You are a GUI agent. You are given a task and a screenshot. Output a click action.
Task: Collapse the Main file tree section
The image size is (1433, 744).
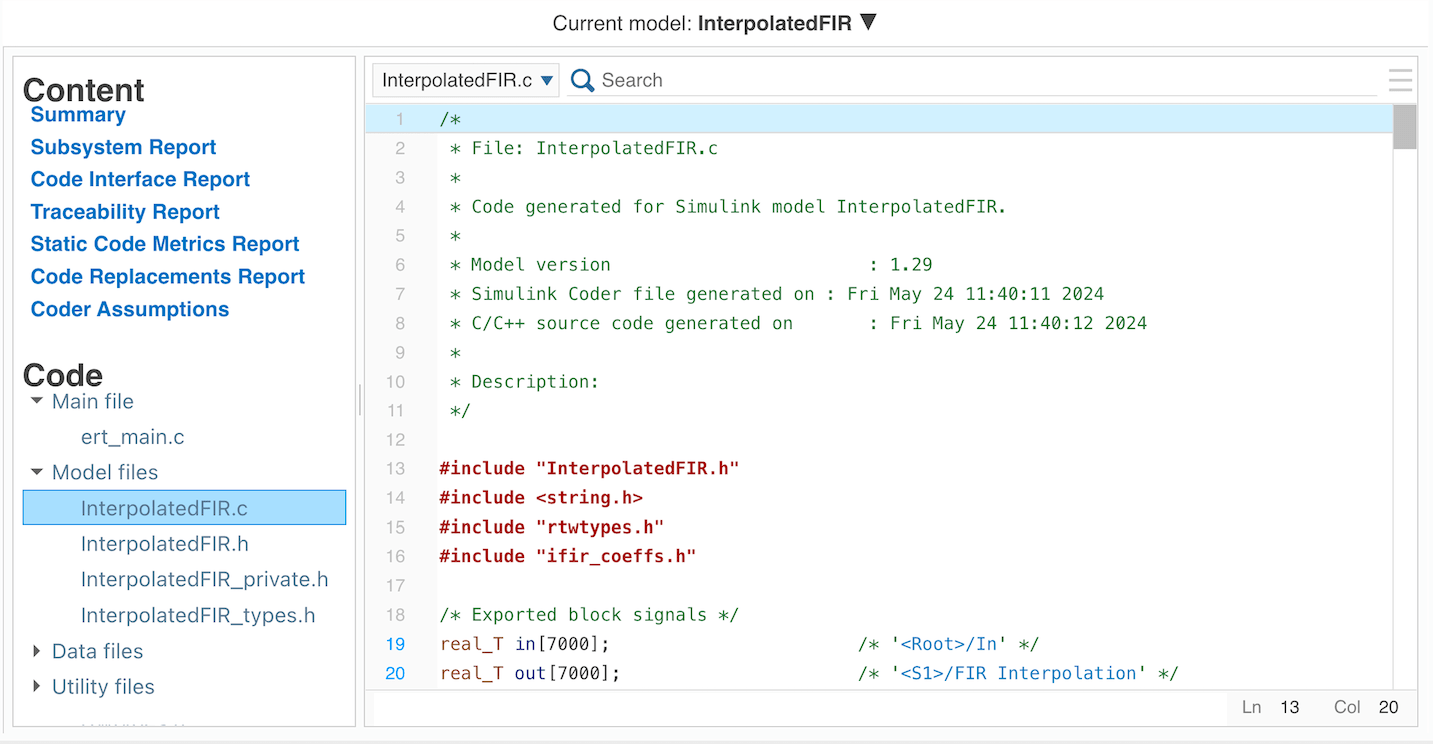37,401
